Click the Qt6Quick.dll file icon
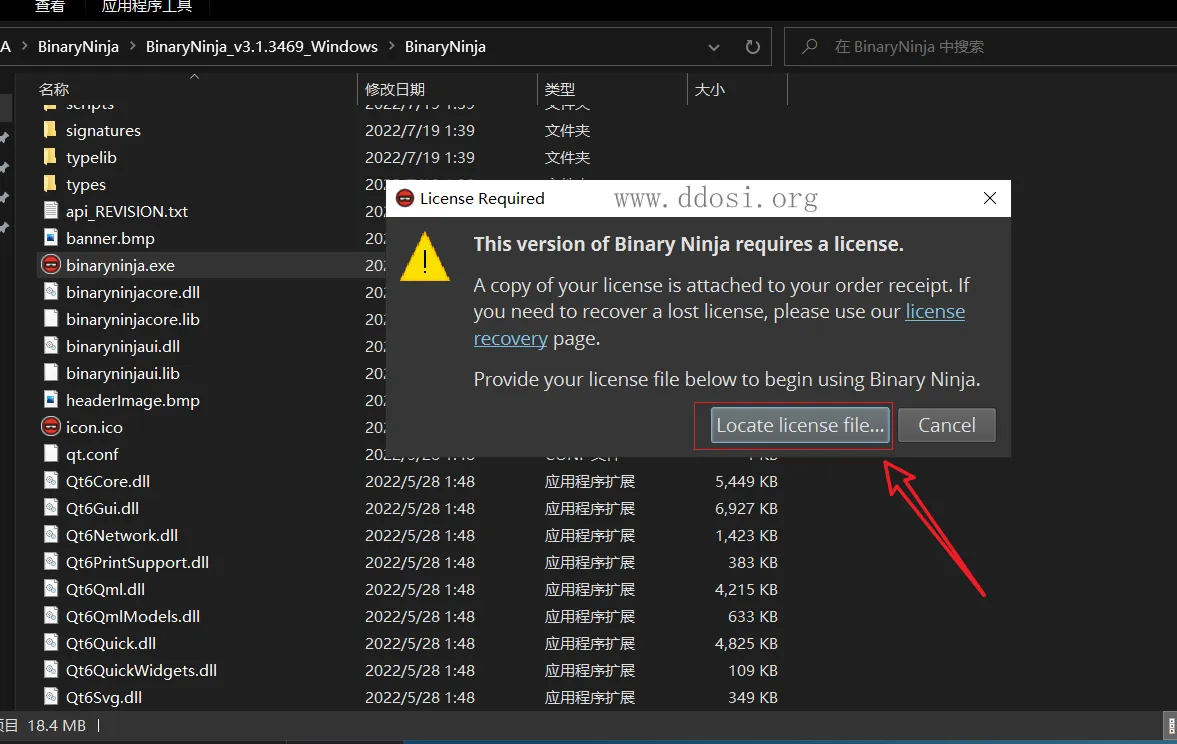This screenshot has height=744, width=1177. (x=50, y=643)
